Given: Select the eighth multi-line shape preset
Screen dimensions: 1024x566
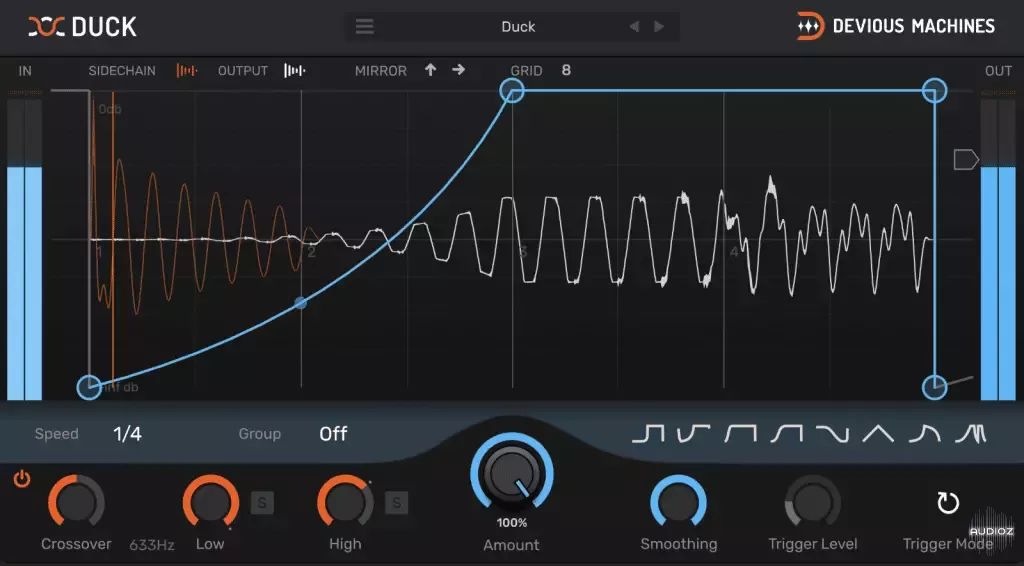Looking at the screenshot, I should (971, 433).
